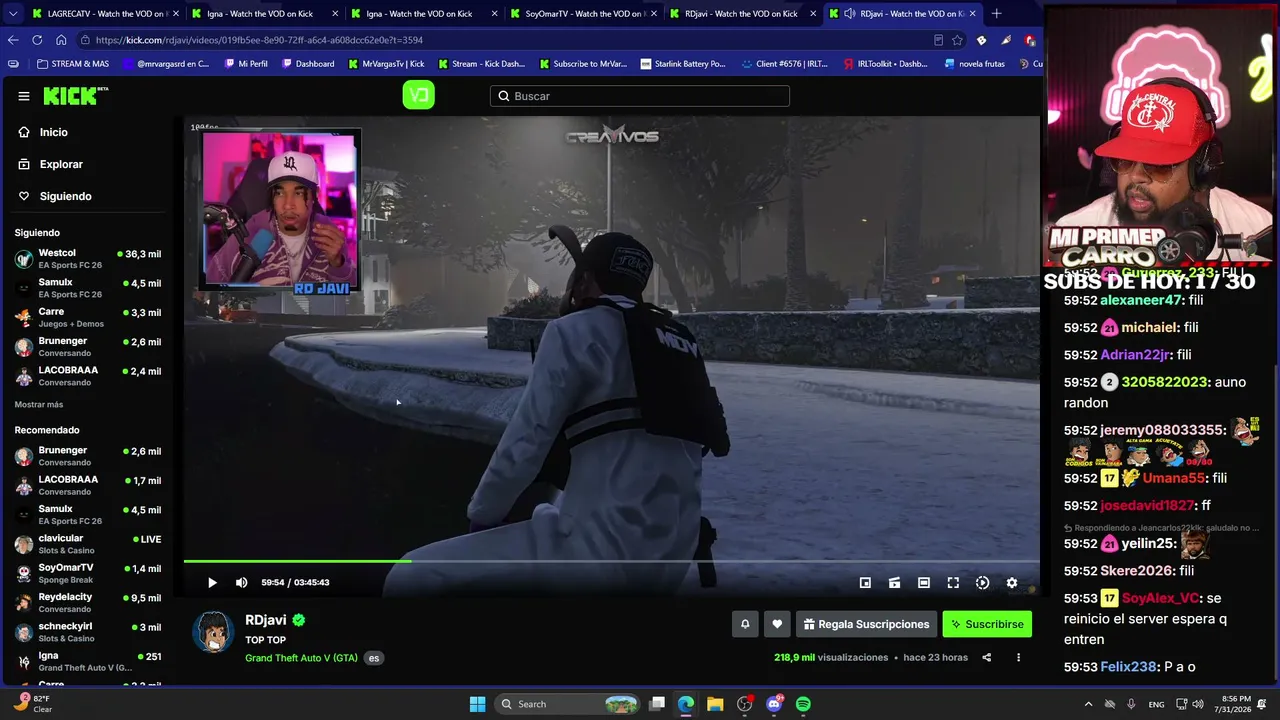Open the STREAM & MAS bookmarks folder
The width and height of the screenshot is (1280, 720).
(x=73, y=64)
